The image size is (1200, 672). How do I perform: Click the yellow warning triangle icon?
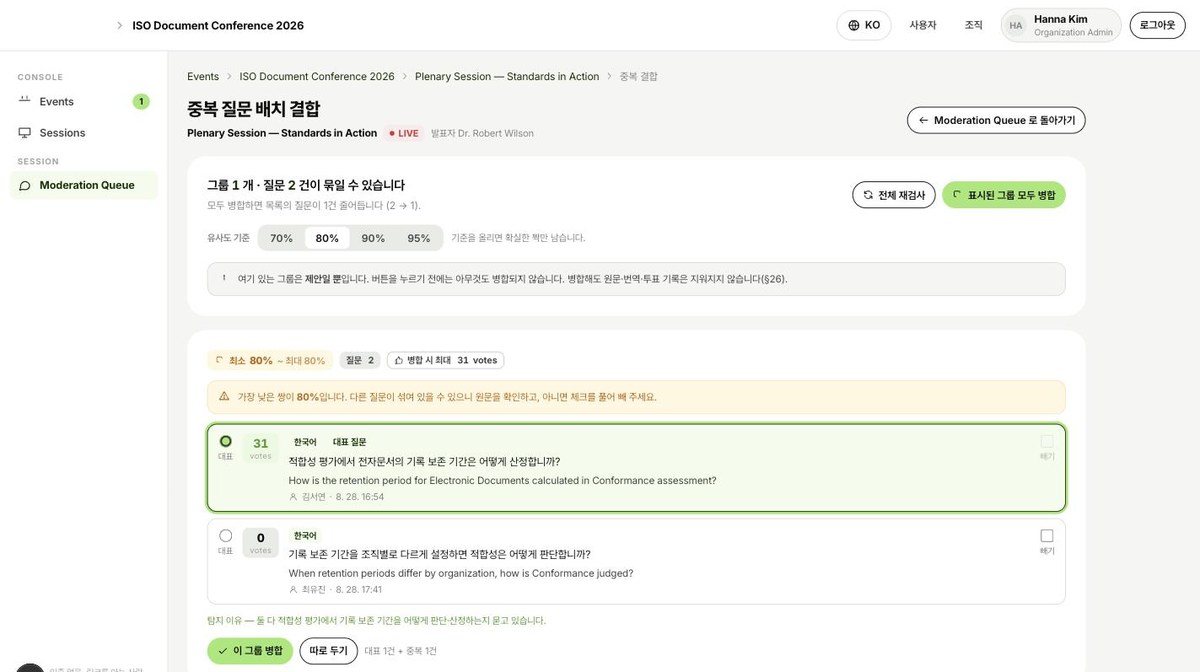point(224,396)
